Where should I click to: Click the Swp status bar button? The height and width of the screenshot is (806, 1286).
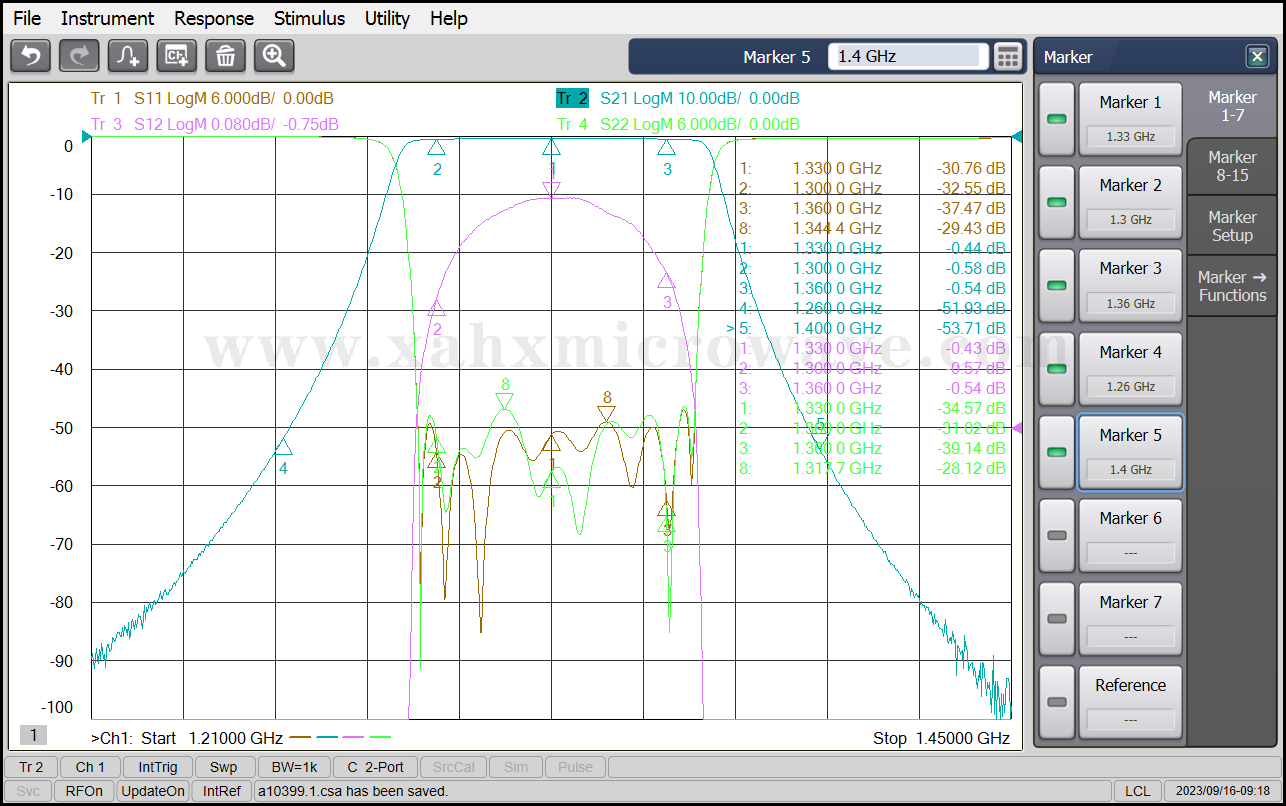(x=224, y=767)
